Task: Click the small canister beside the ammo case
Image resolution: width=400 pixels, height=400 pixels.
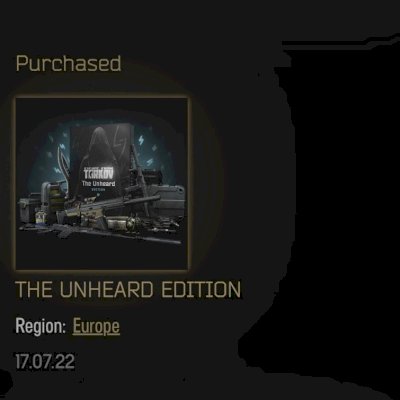Action: [40, 217]
